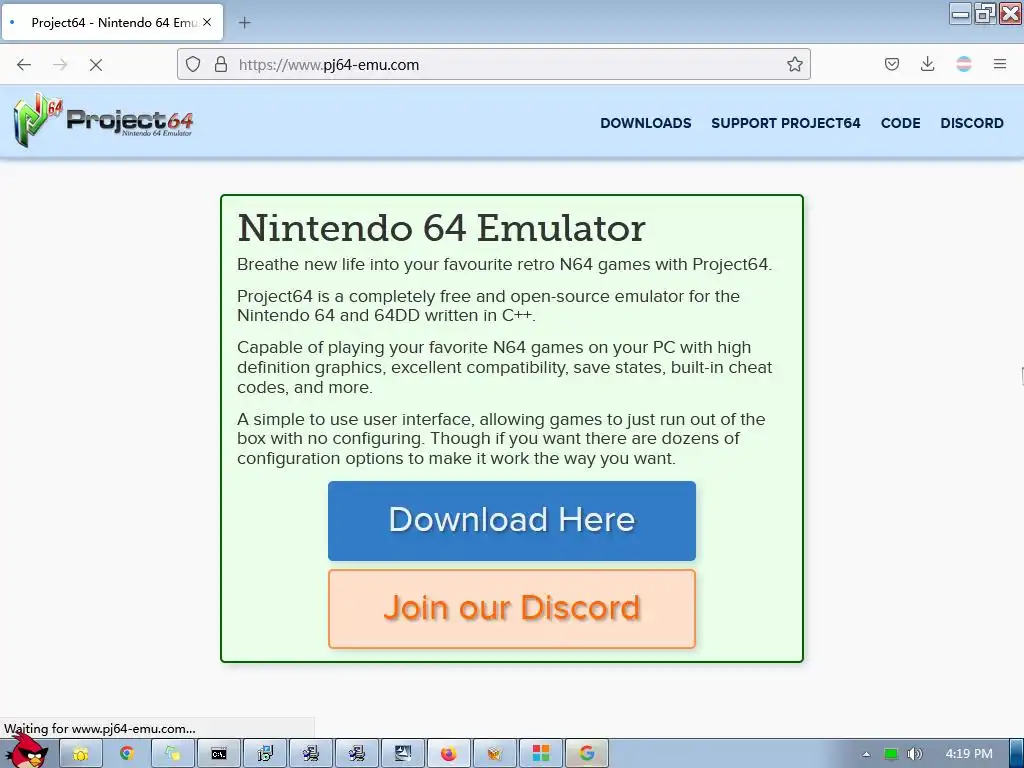This screenshot has width=1024, height=768.
Task: Bookmark this page with the star icon
Action: click(x=794, y=65)
